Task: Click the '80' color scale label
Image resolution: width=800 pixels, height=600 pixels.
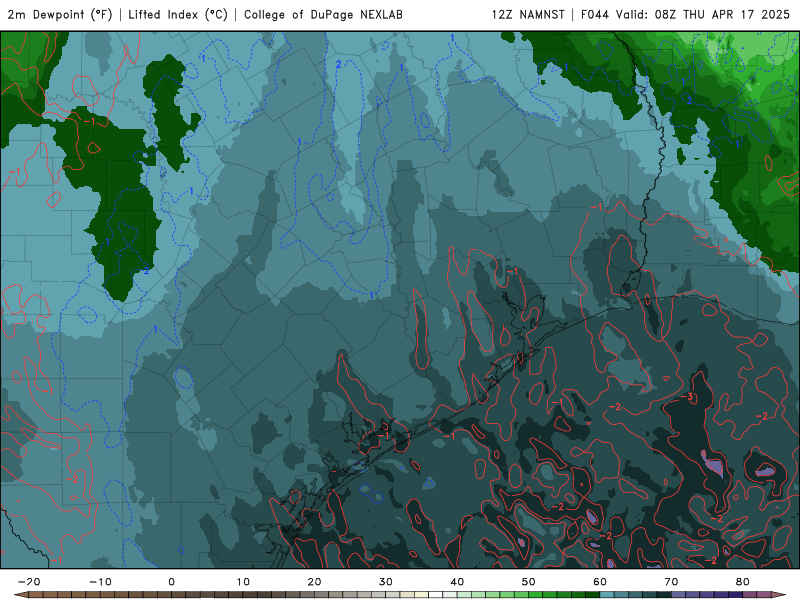Action: pos(743,582)
